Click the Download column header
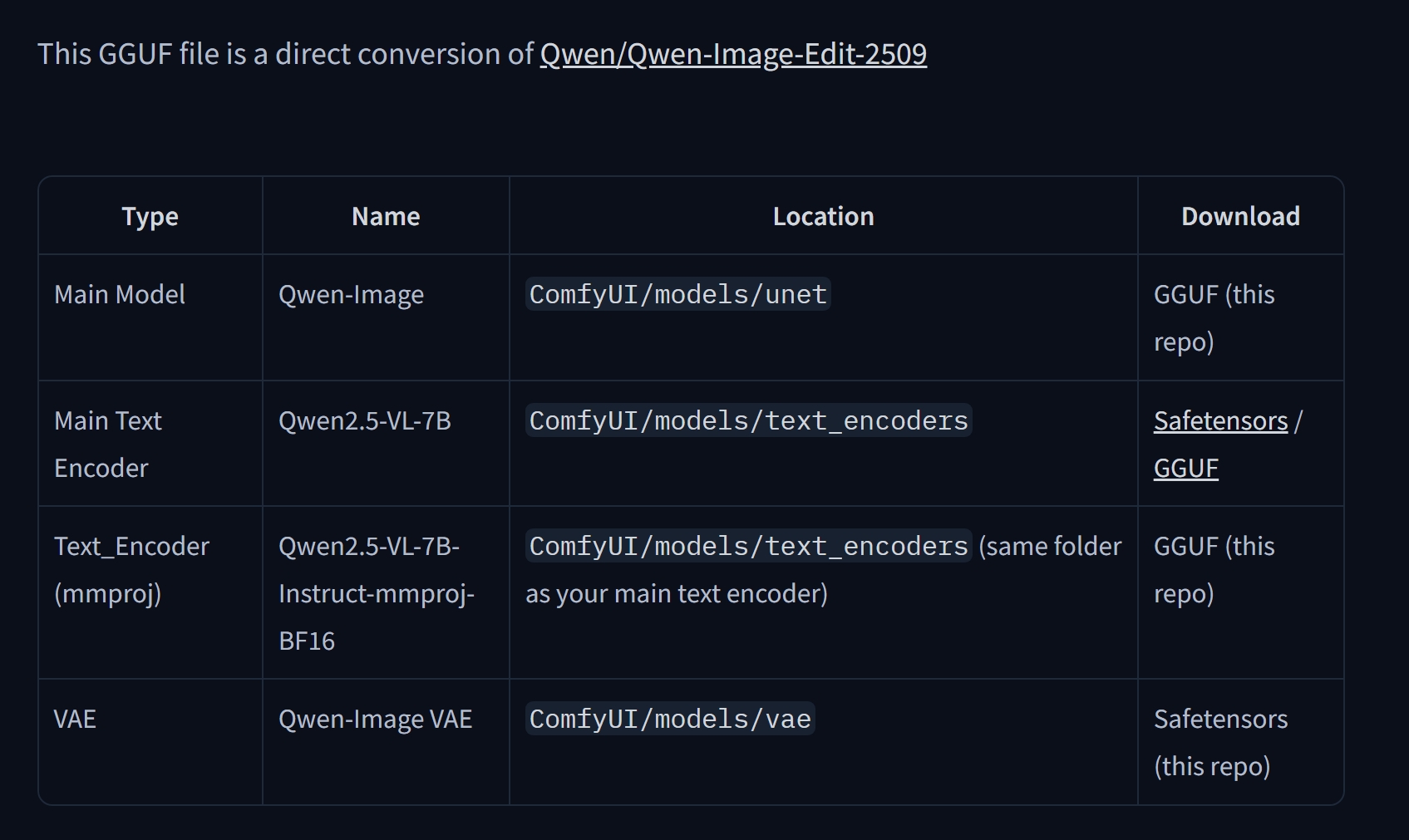This screenshot has width=1409, height=840. (x=1239, y=217)
